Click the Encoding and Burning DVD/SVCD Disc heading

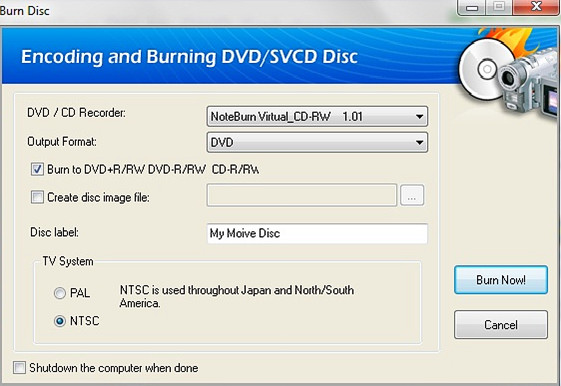(x=189, y=57)
